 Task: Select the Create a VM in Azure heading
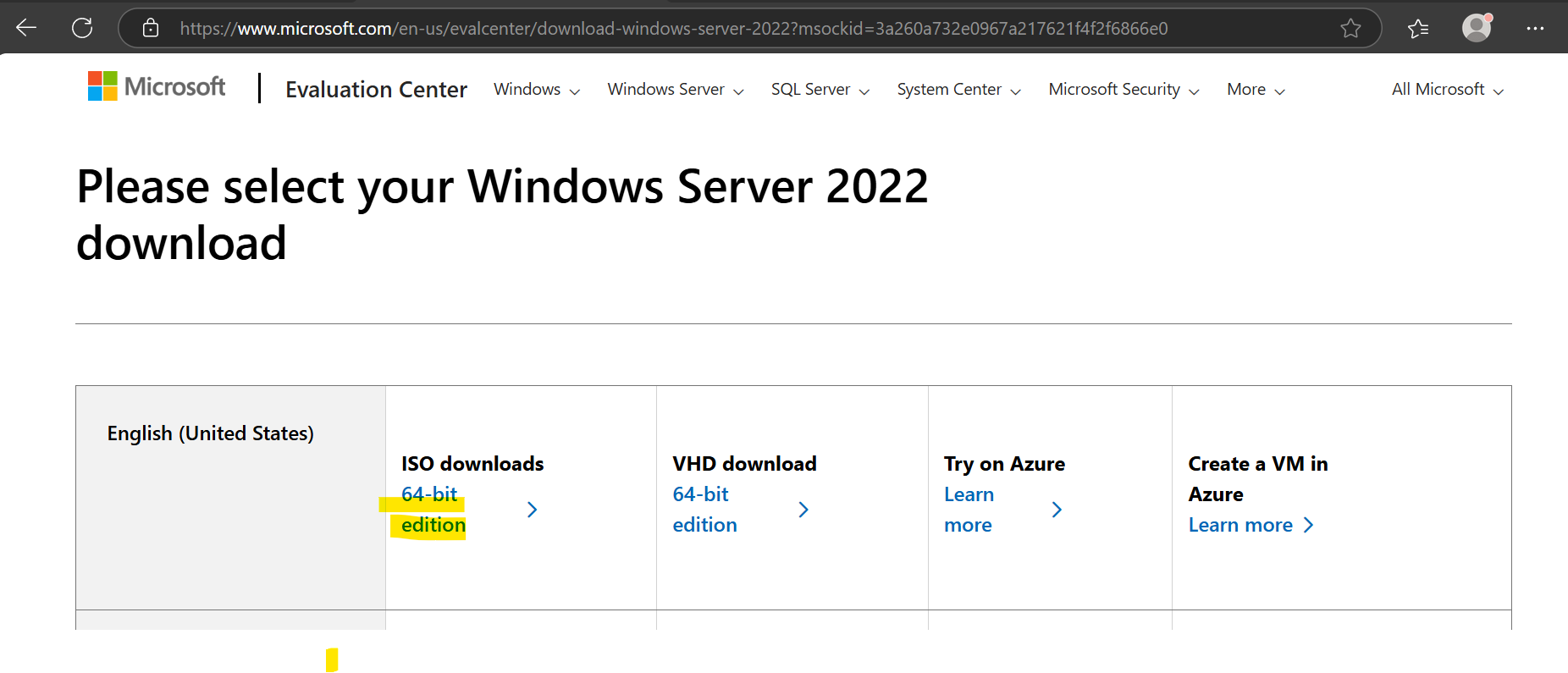[x=1258, y=479]
